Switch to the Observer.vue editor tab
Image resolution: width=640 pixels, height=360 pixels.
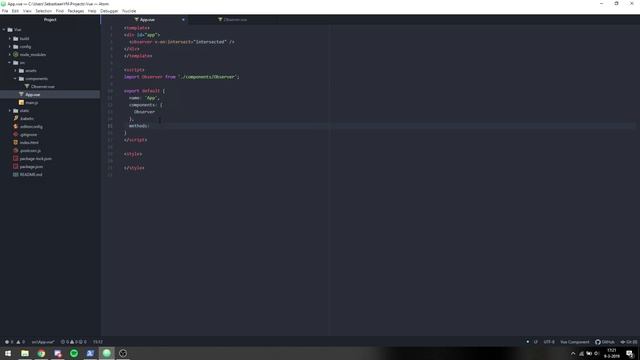point(232,20)
